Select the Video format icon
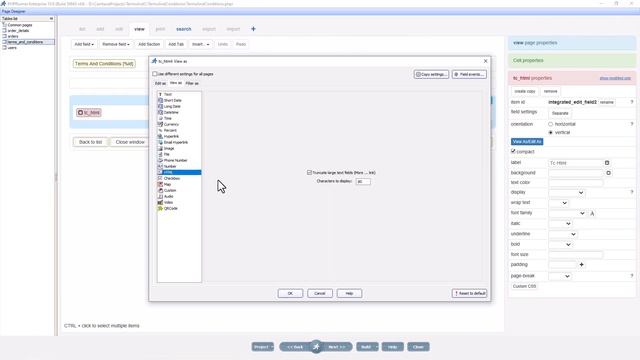The image size is (640, 360). 160,202
